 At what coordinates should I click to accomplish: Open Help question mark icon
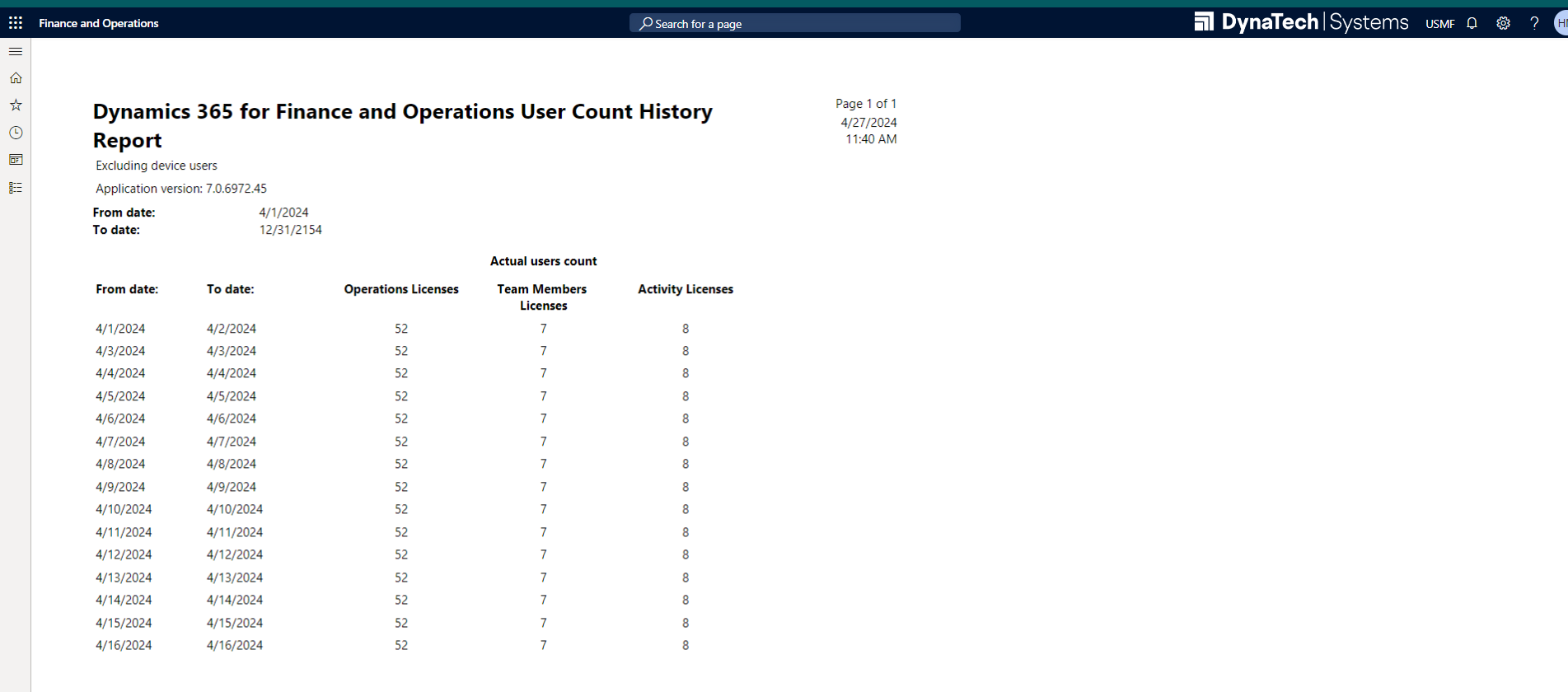coord(1534,23)
